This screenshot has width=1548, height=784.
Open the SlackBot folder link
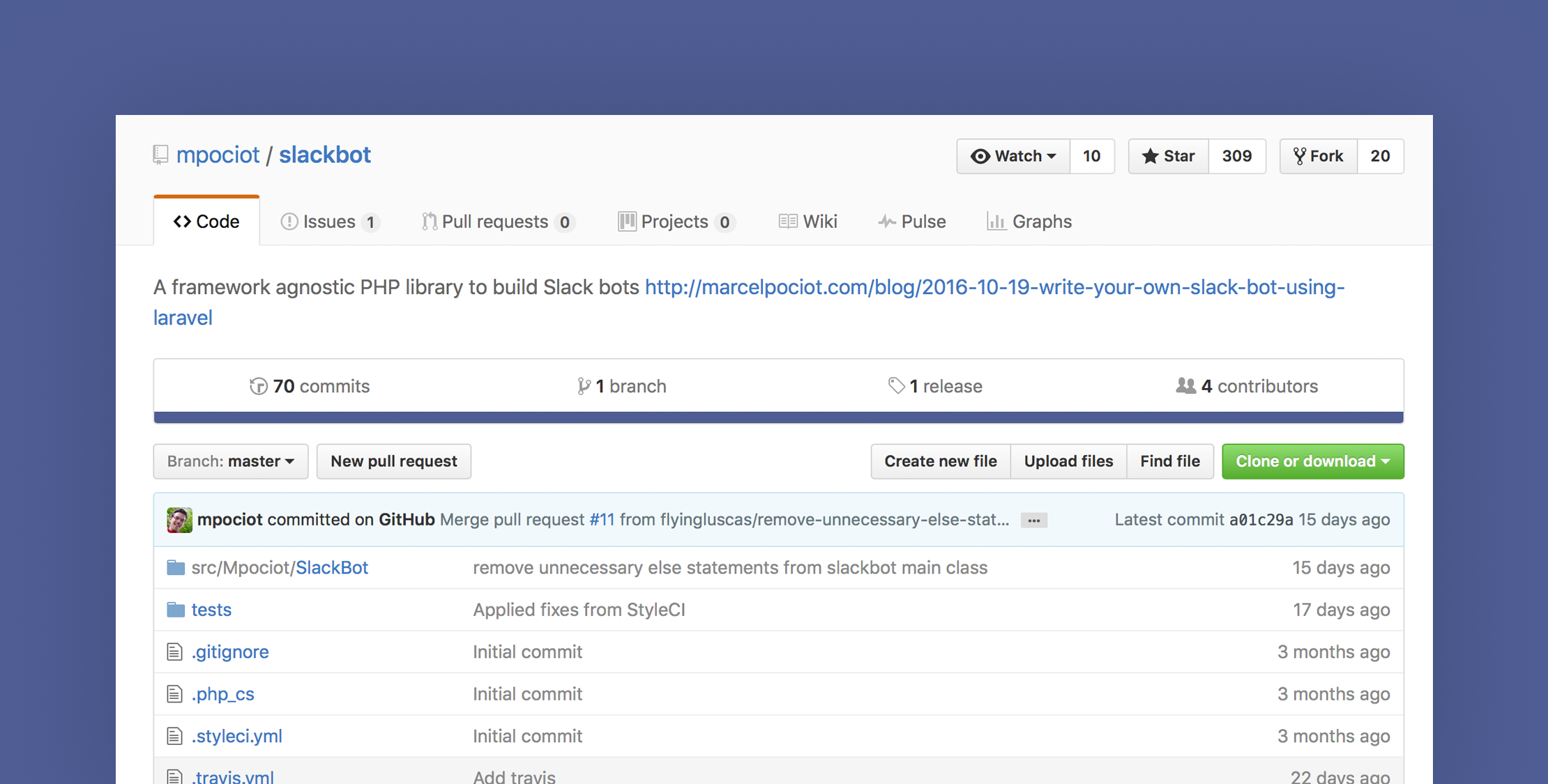pyautogui.click(x=332, y=568)
